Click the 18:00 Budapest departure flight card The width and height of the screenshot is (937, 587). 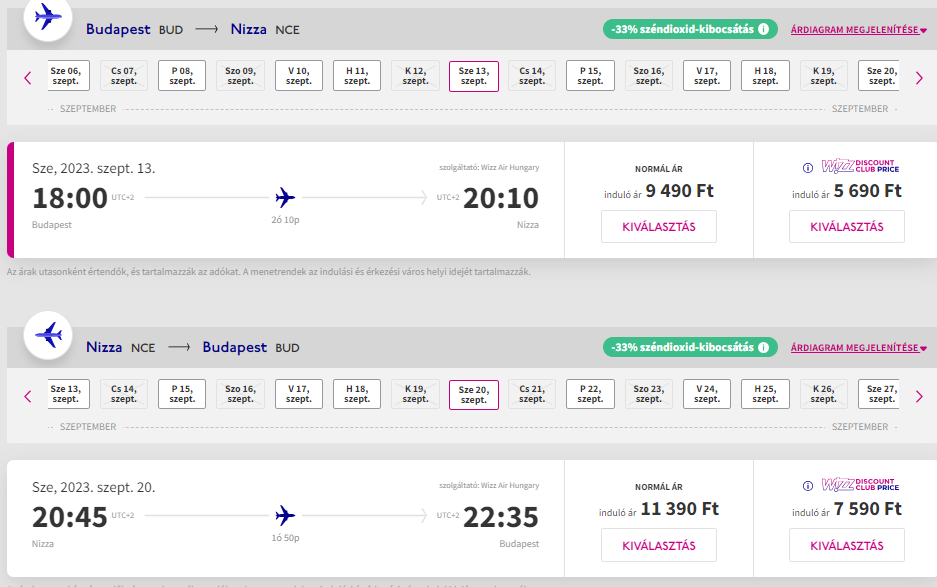click(285, 200)
